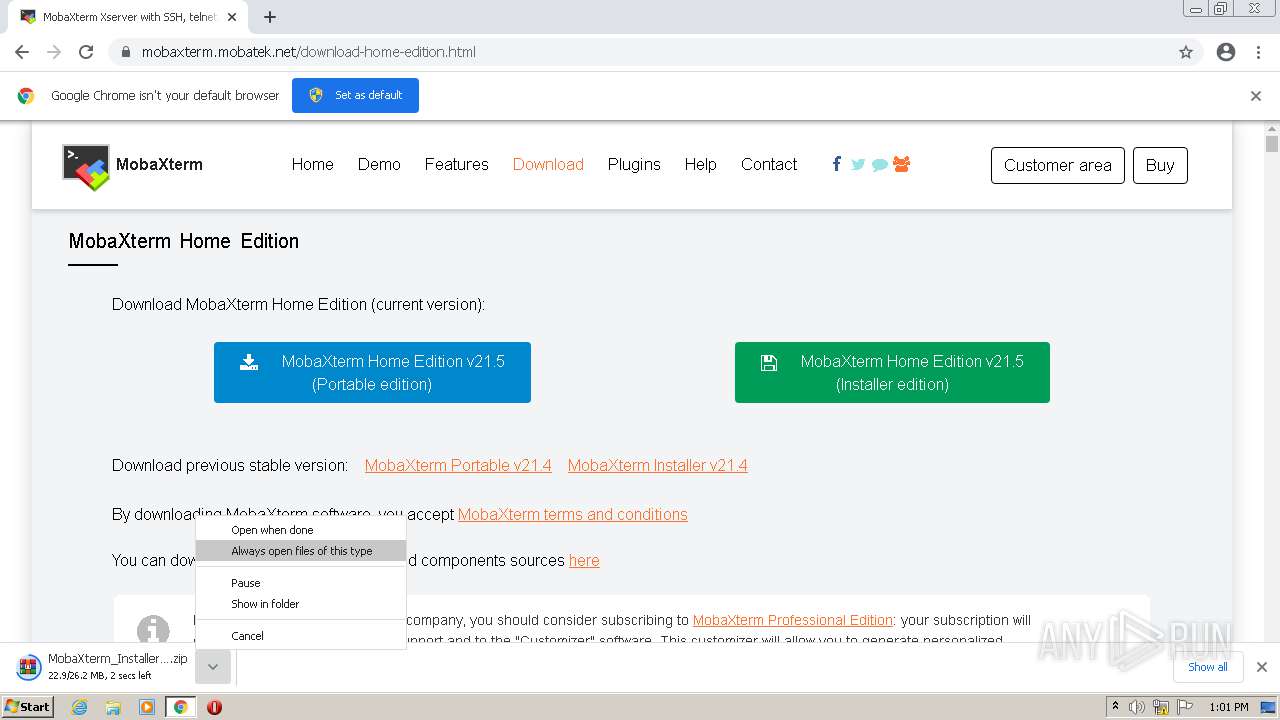
Task: Open MobaXterm Twitter icon
Action: click(858, 164)
